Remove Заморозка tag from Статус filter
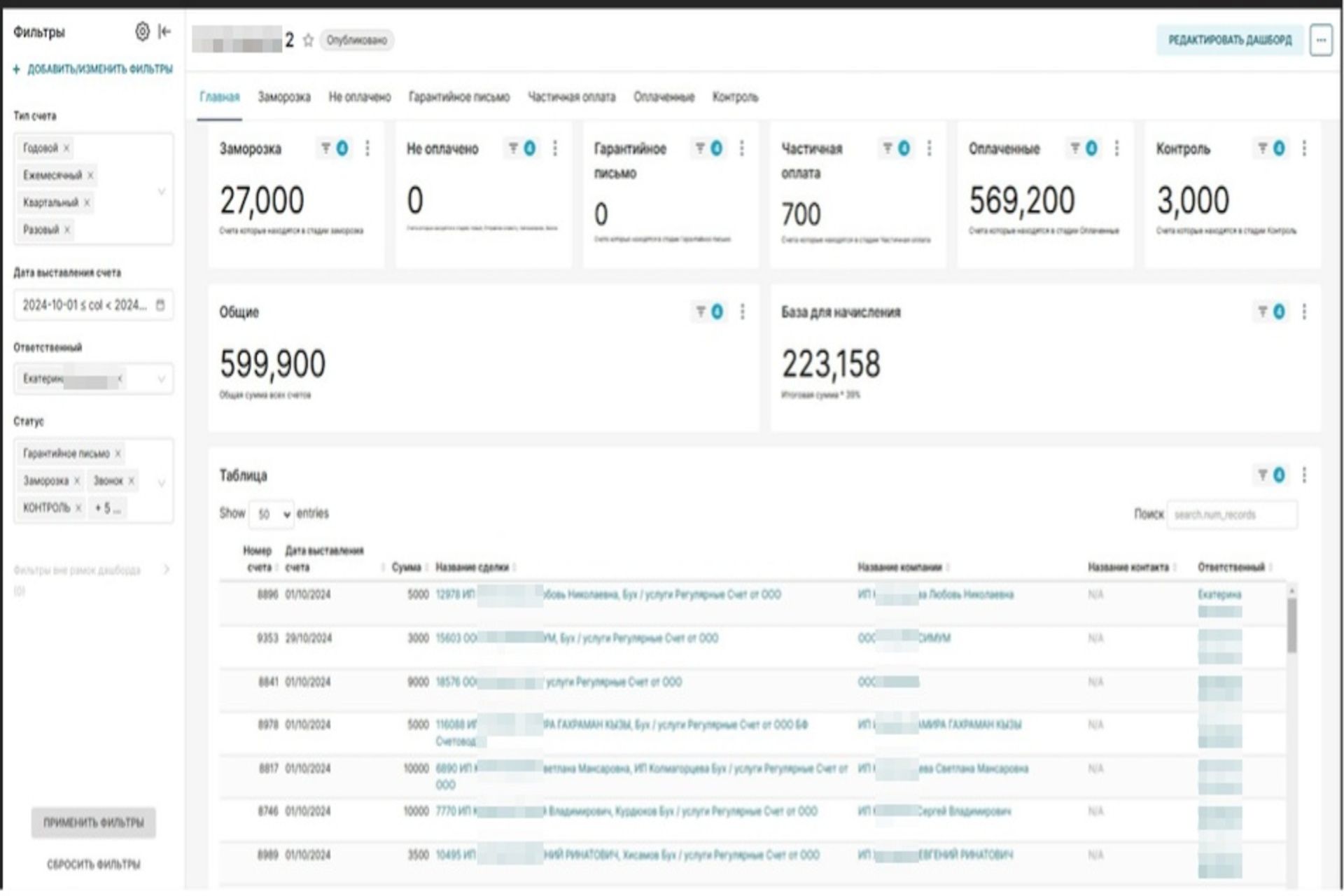Image resolution: width=1344 pixels, height=896 pixels. tap(77, 481)
